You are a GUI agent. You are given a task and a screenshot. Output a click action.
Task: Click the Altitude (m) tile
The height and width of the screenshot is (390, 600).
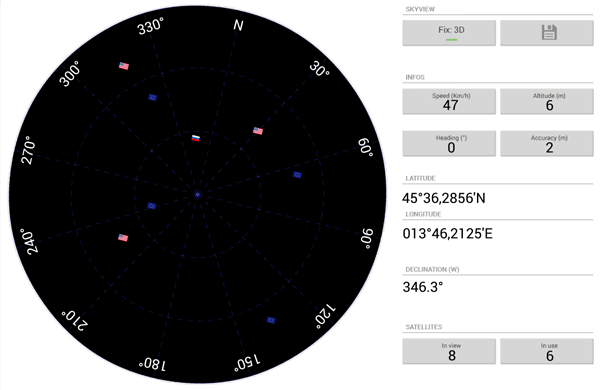point(547,101)
